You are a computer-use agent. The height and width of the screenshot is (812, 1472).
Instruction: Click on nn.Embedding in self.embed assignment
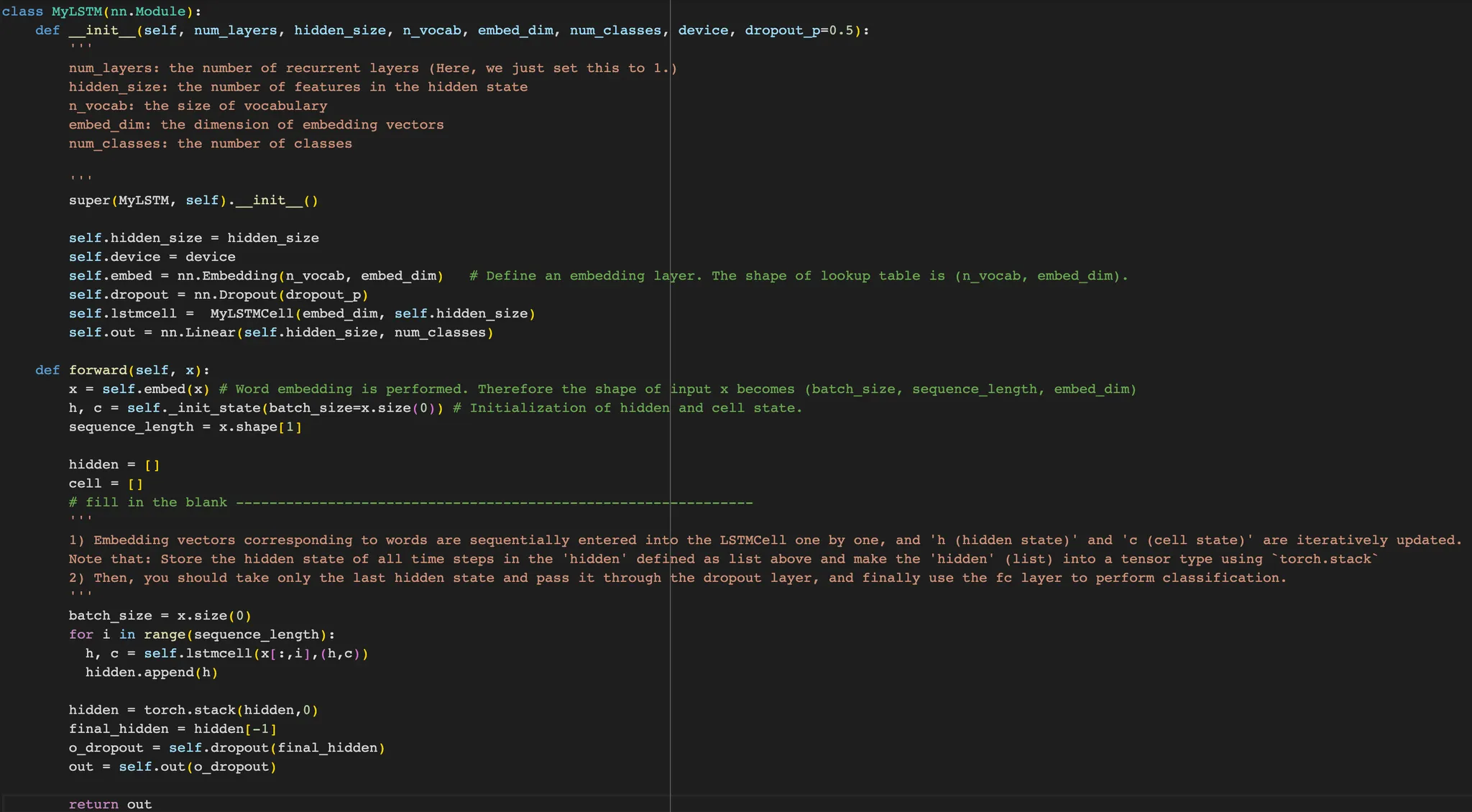226,276
